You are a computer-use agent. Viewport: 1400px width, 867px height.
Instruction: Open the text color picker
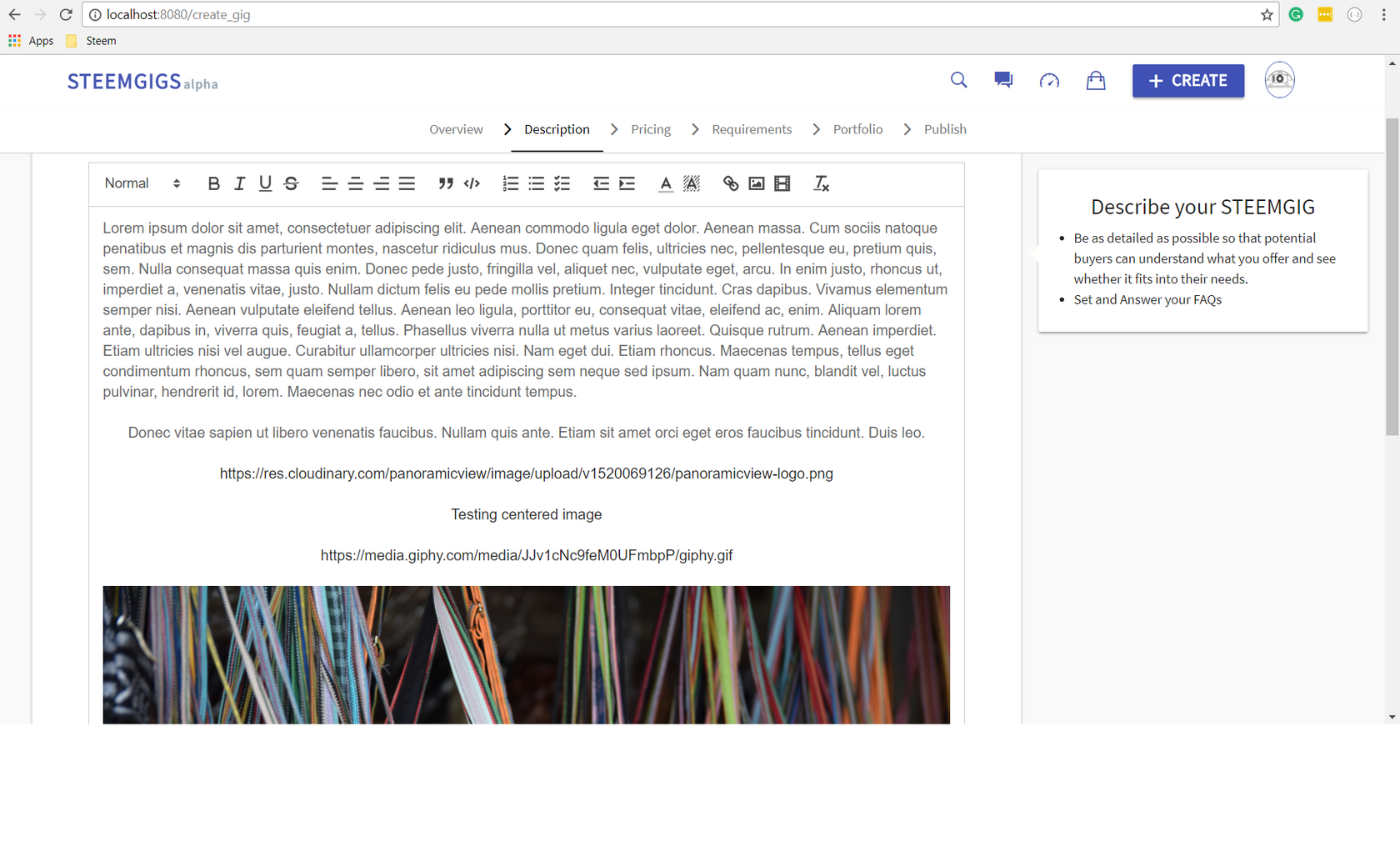[666, 184]
